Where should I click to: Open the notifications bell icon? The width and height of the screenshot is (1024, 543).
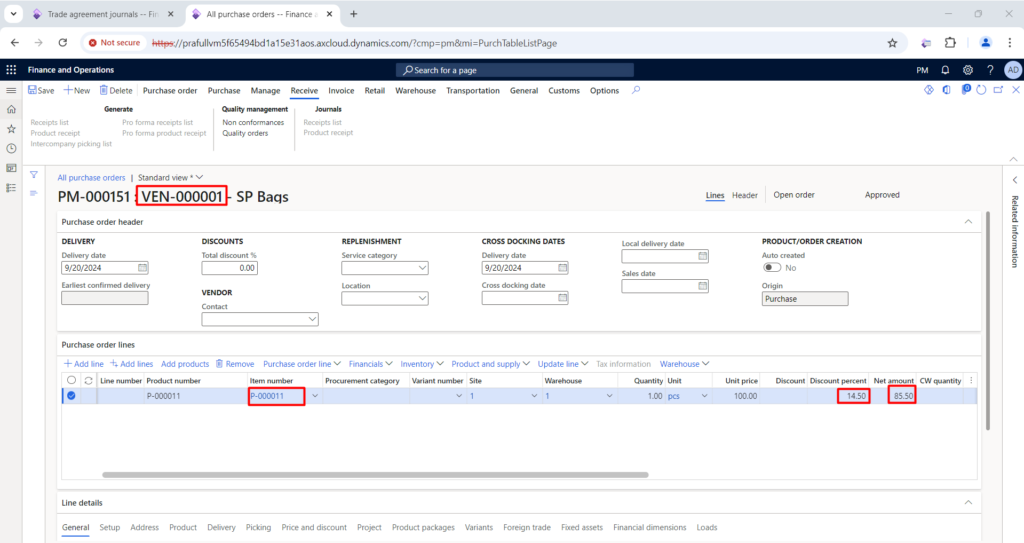[945, 70]
